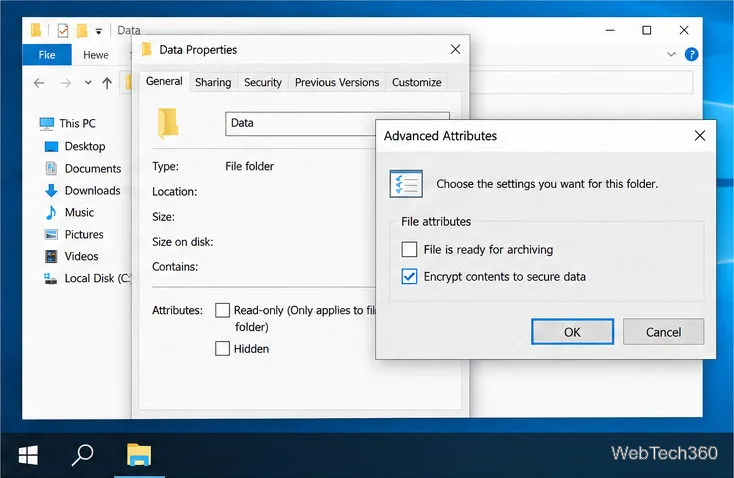
Task: Uncheck 'Encrypt contents to secure data'
Action: coord(409,276)
